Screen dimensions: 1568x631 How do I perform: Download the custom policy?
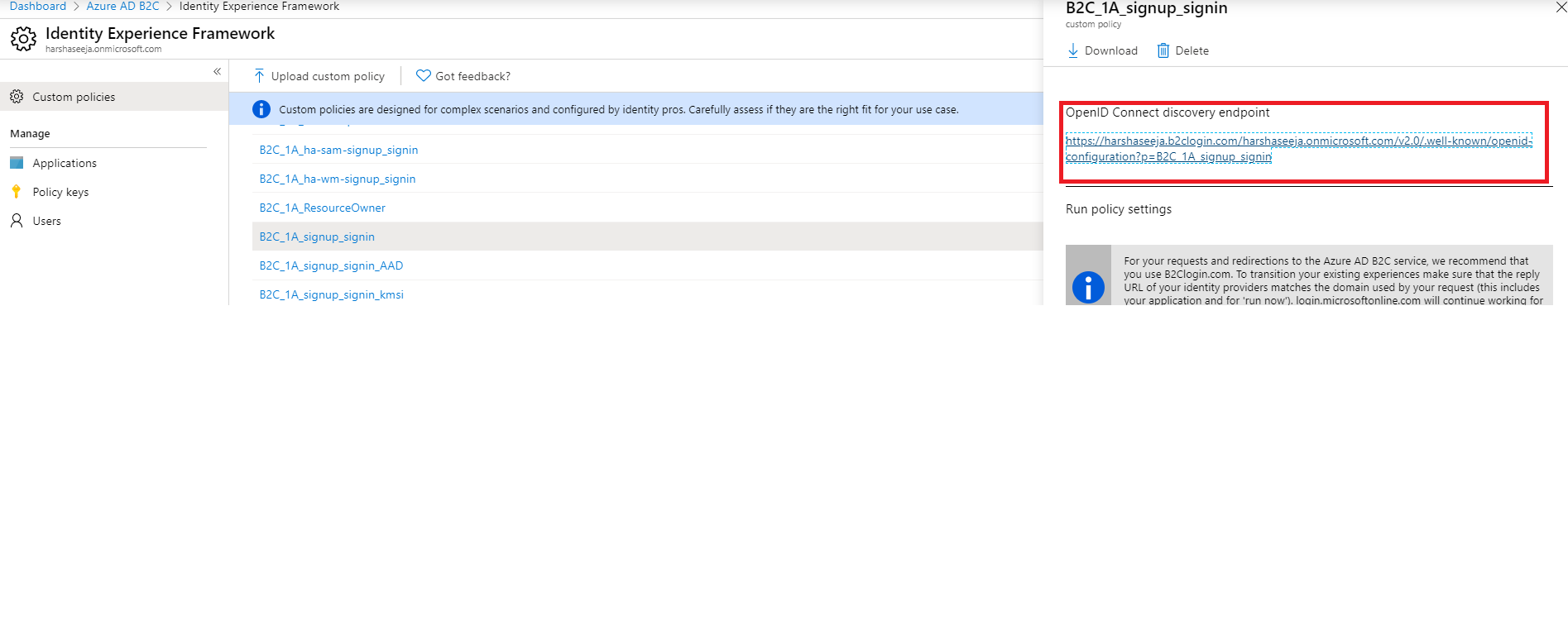tap(1110, 50)
